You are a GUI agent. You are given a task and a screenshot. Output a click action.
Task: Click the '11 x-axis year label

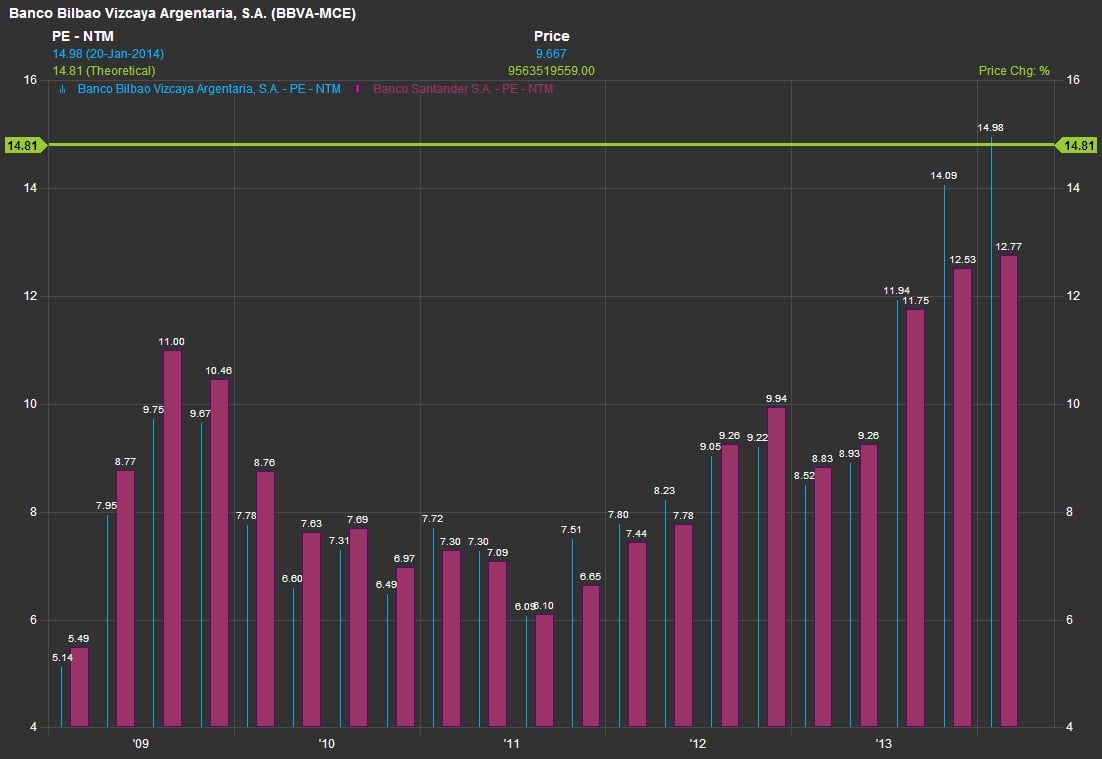[x=512, y=744]
